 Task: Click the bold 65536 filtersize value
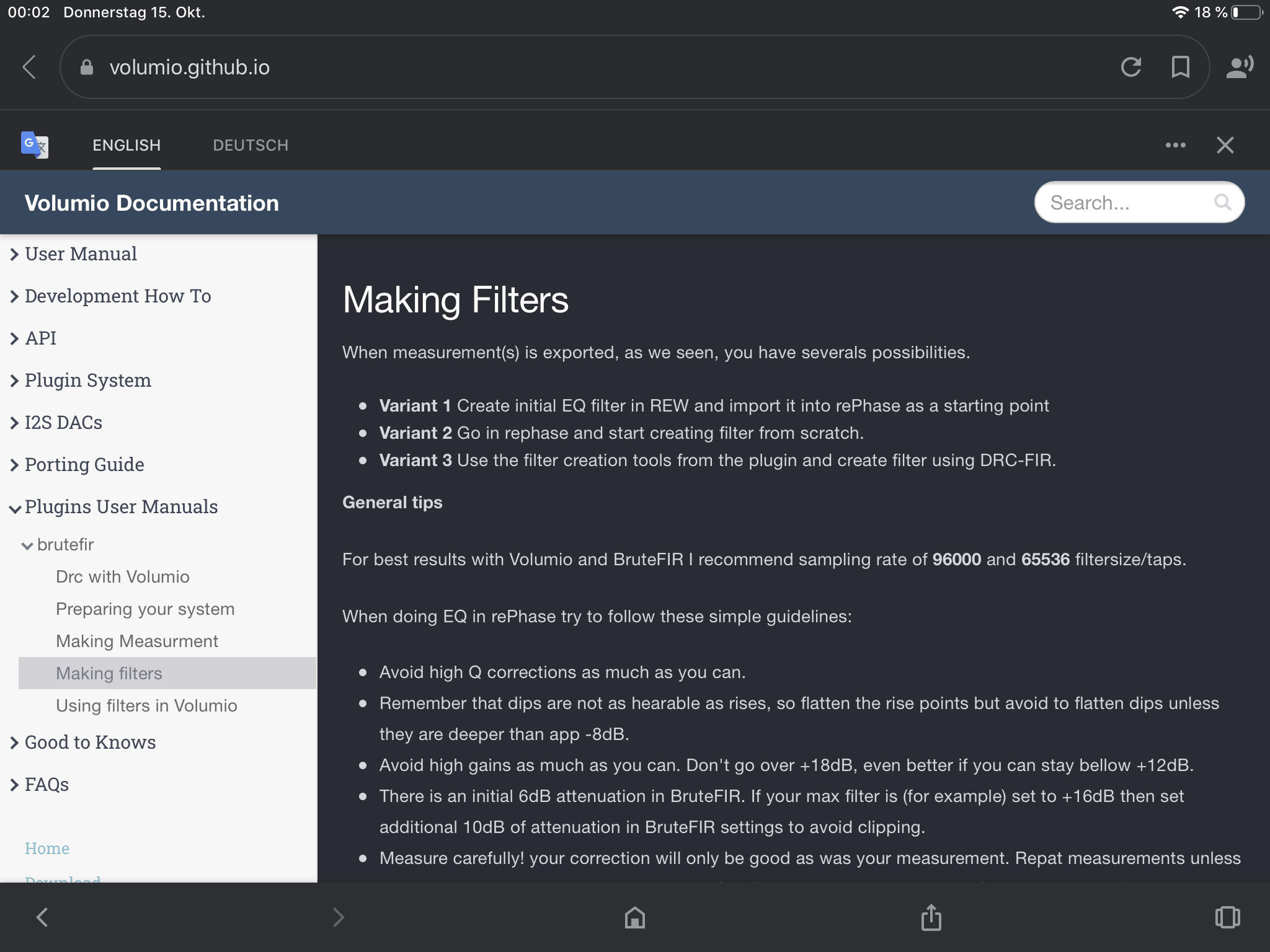click(x=1046, y=559)
